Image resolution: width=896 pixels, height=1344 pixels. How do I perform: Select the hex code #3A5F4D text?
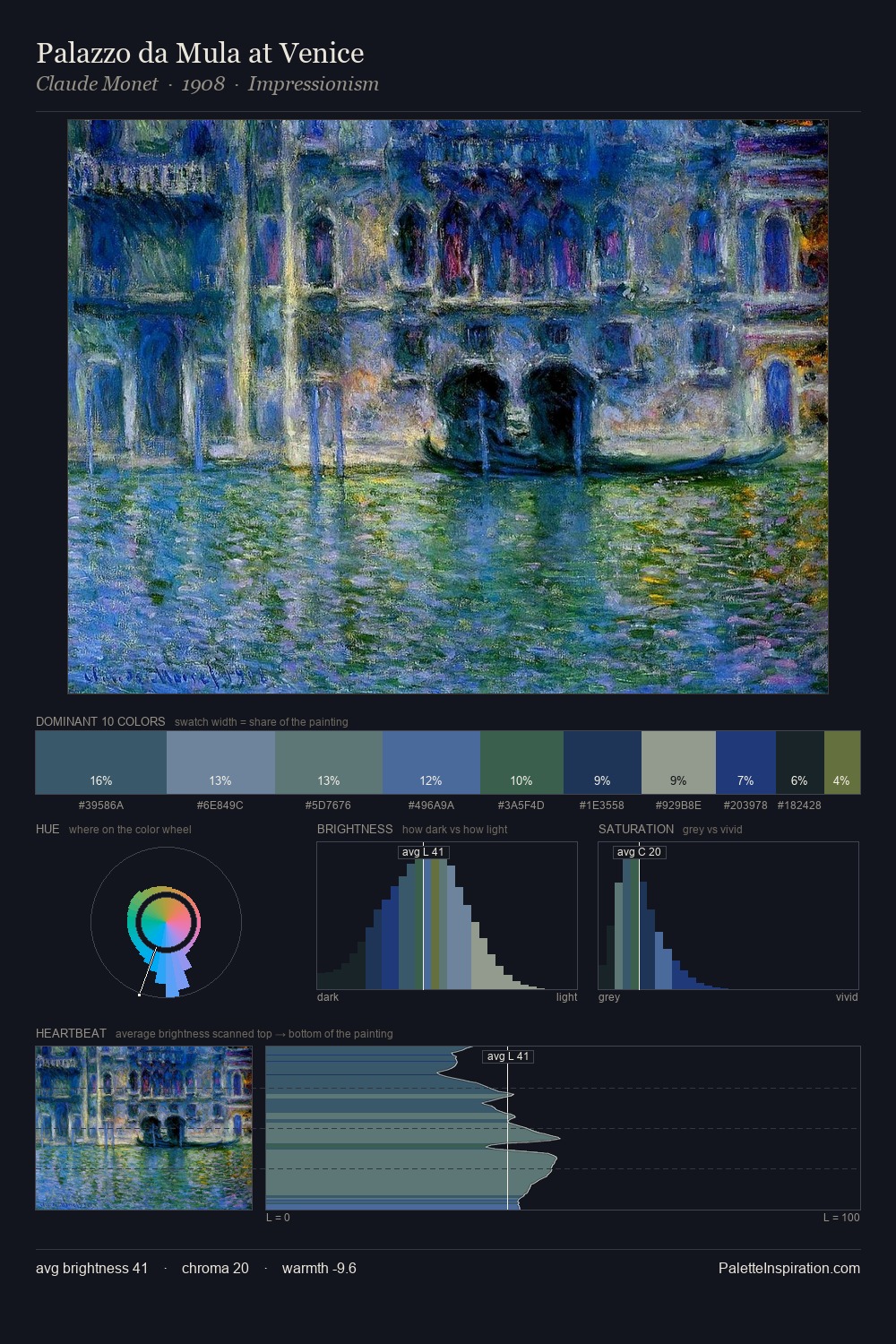point(521,806)
